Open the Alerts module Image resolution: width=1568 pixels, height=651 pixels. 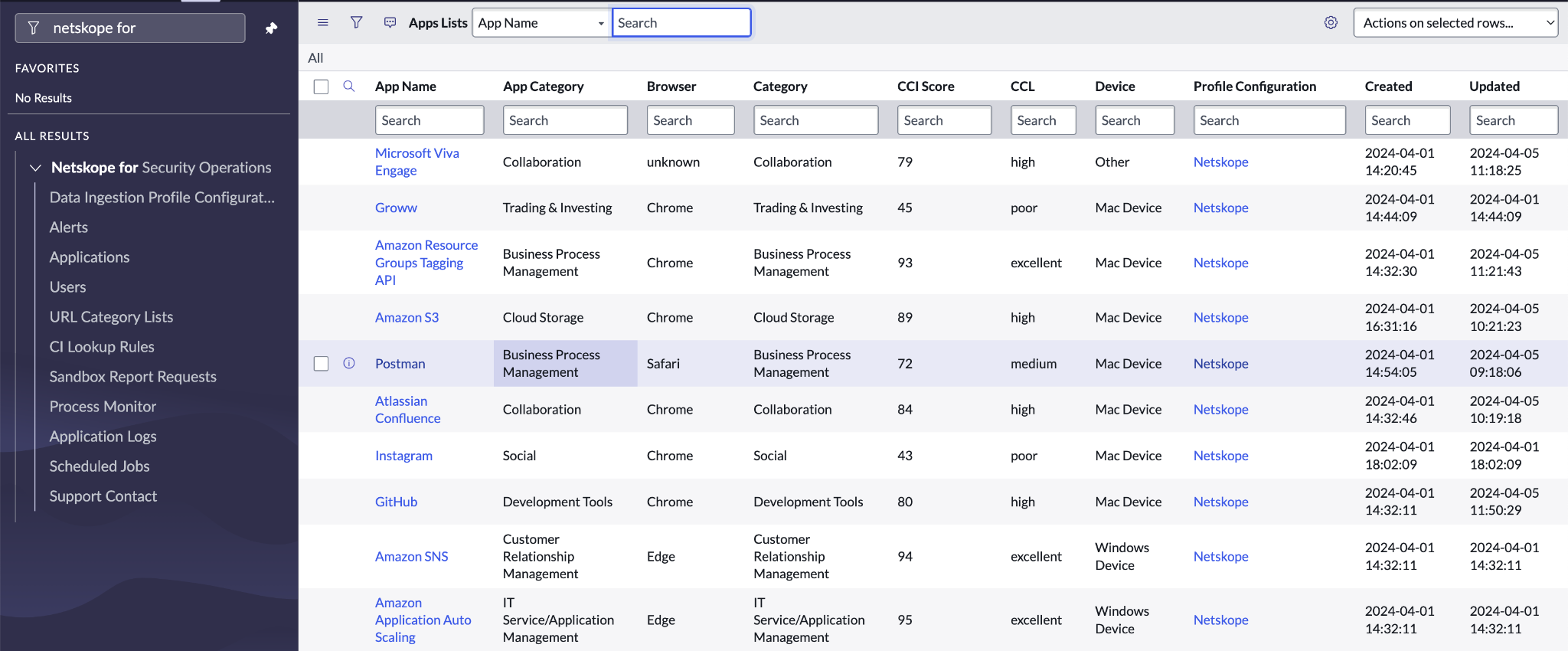click(69, 227)
